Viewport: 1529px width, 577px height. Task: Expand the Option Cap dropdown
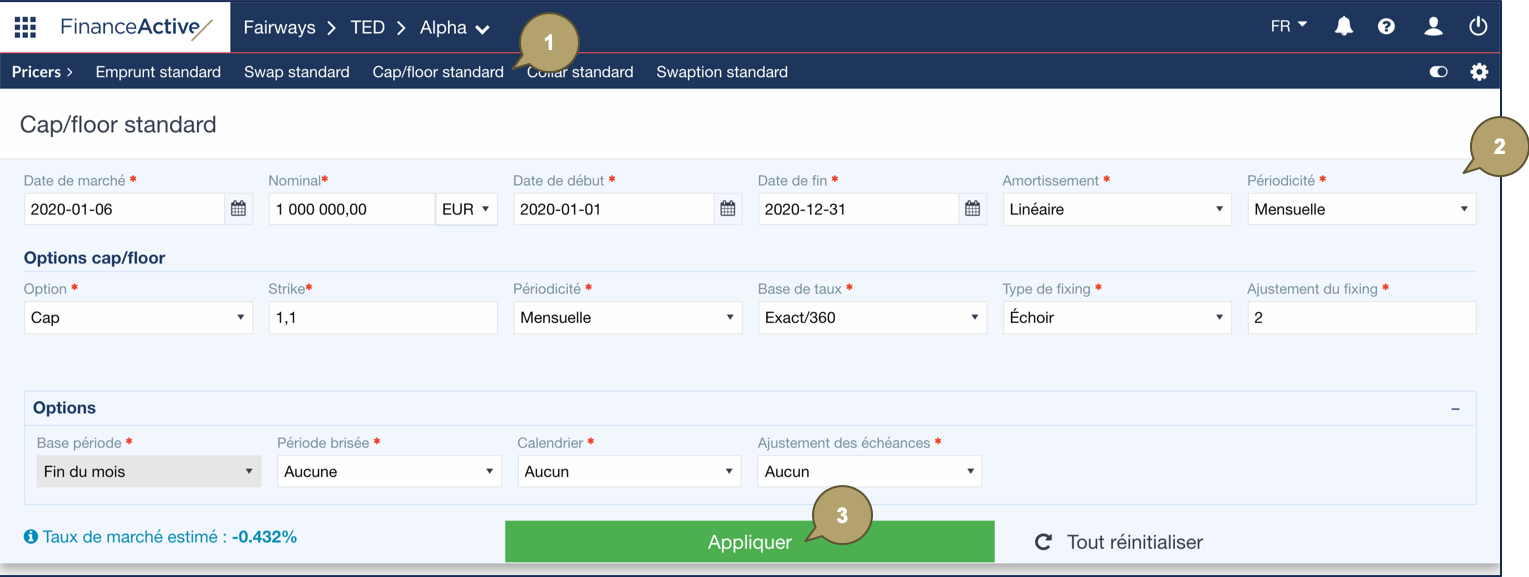pyautogui.click(x=138, y=318)
